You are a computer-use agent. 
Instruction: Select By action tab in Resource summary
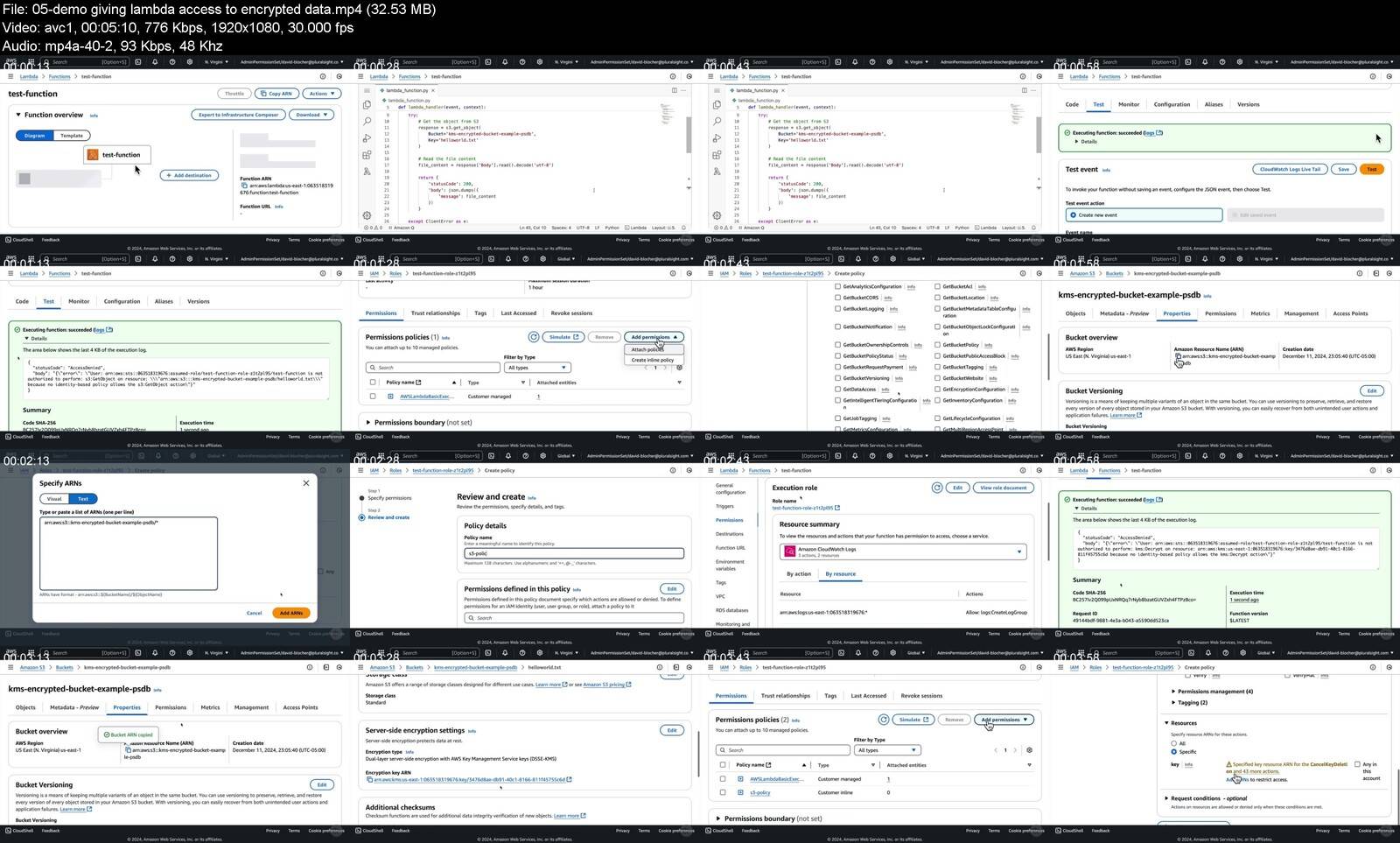[798, 574]
